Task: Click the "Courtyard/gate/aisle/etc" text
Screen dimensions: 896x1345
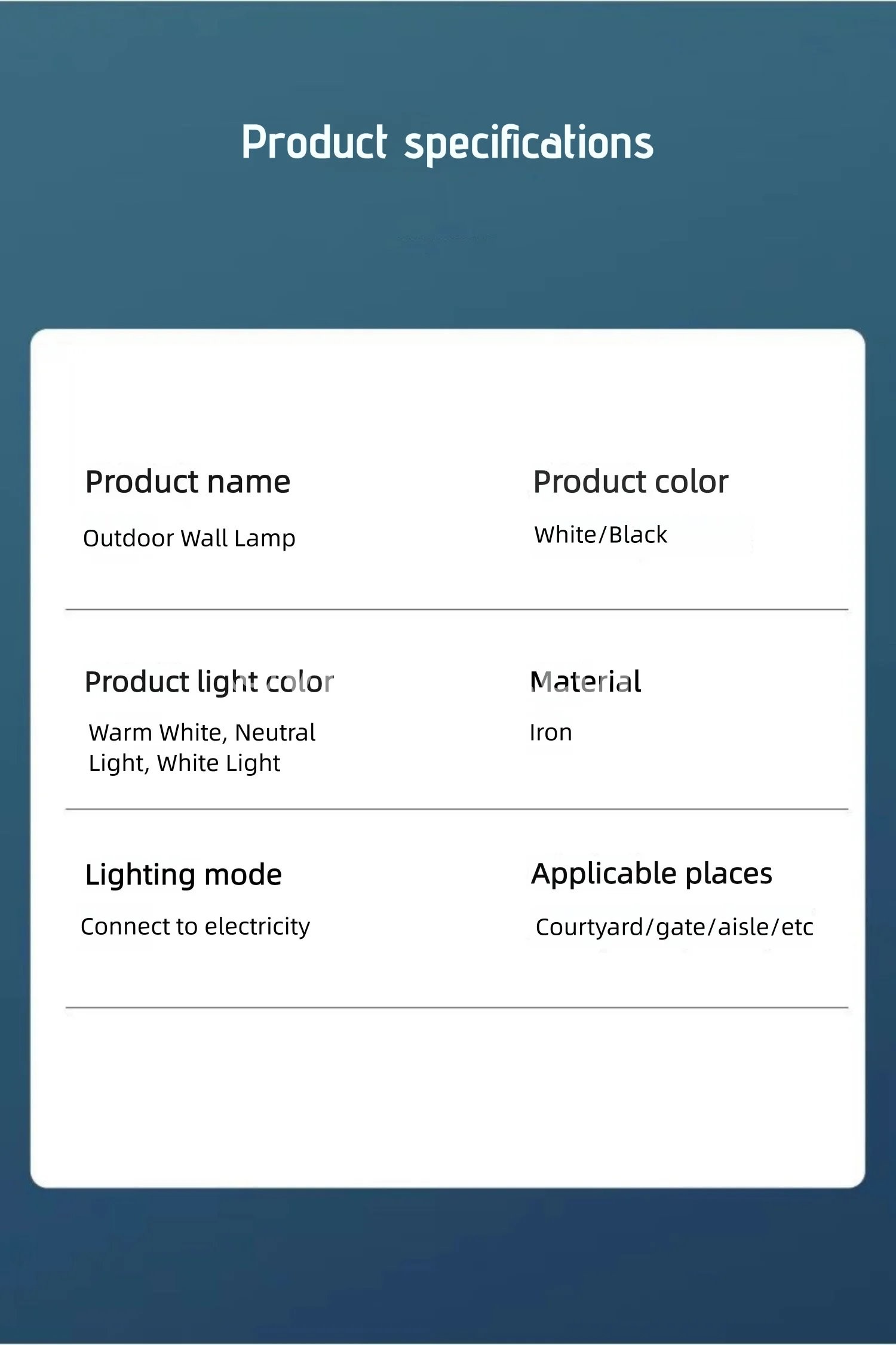Action: (674, 927)
